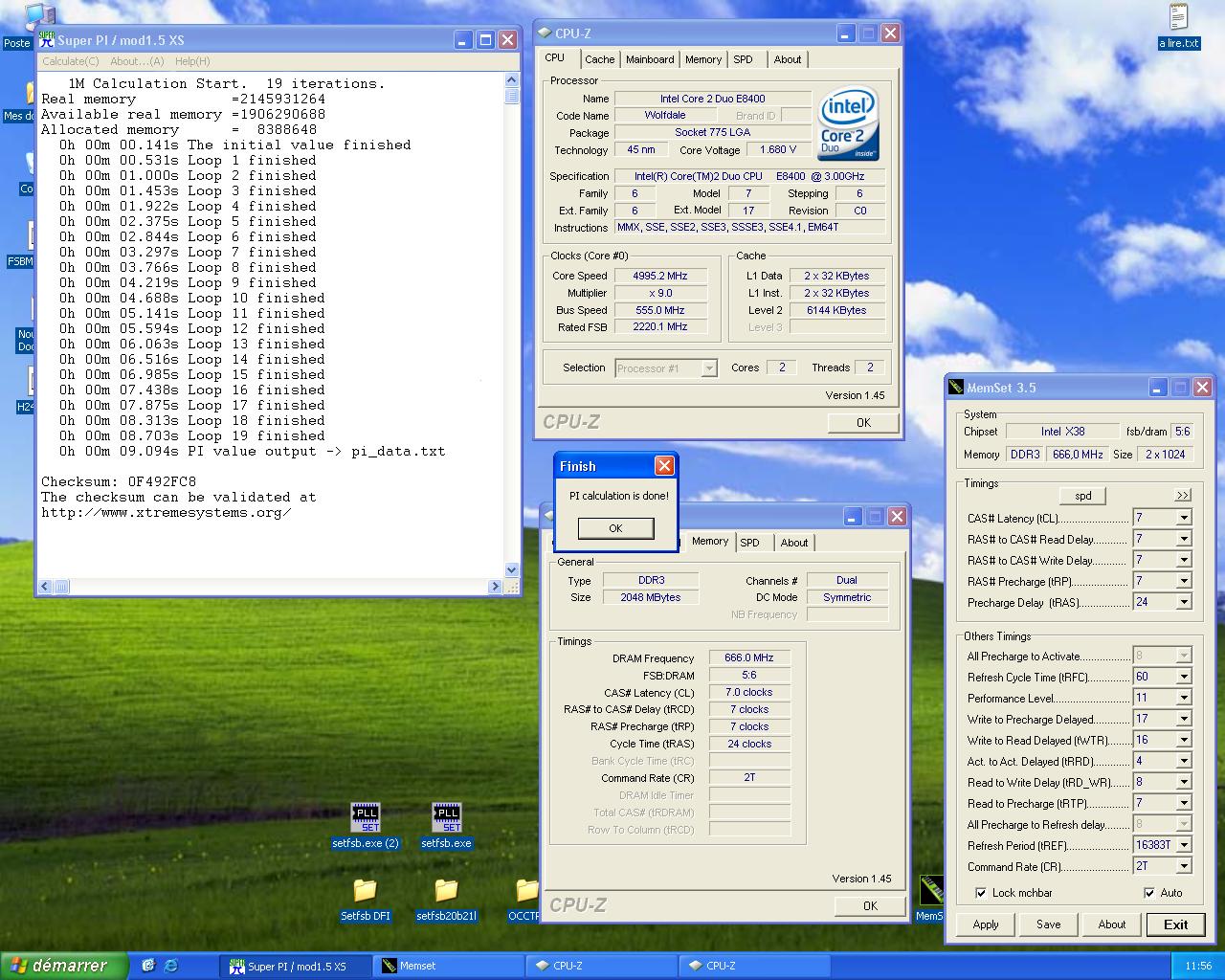Click OK in top CPU-Z window
The image size is (1225, 980).
point(863,422)
